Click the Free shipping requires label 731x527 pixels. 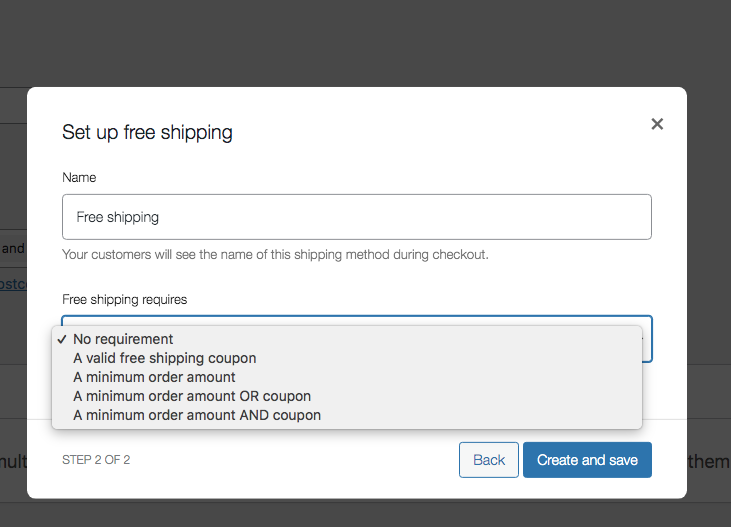[124, 299]
